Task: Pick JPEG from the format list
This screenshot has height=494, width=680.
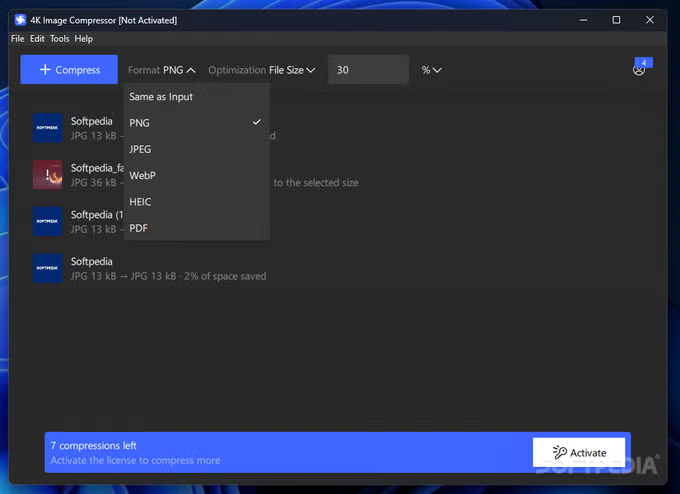Action: (142, 149)
